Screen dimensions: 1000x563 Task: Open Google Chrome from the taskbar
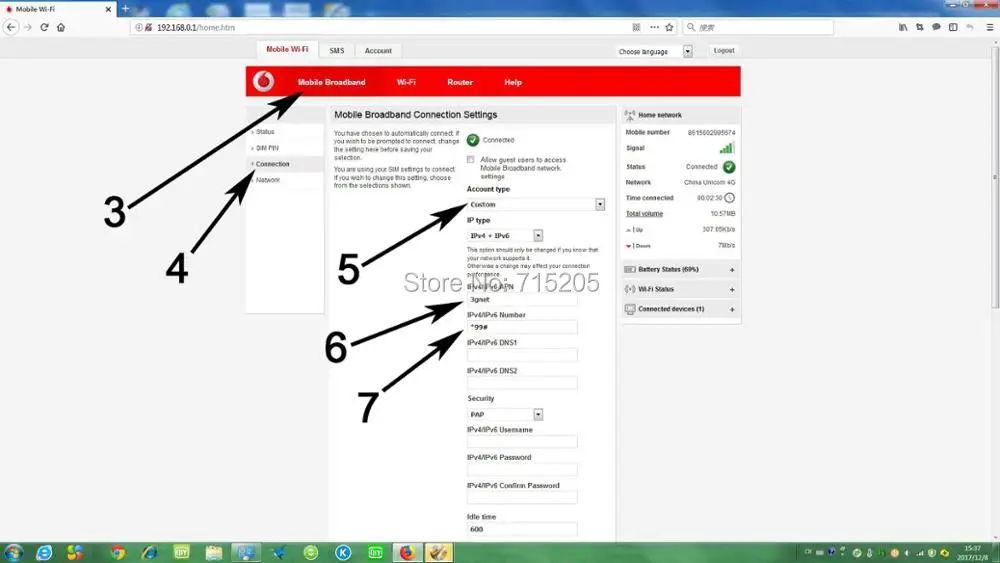[117, 552]
